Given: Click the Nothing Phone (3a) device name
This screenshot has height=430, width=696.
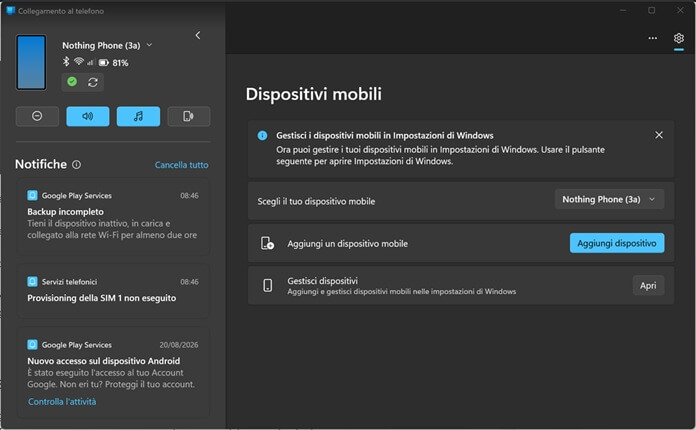Looking at the screenshot, I should coord(101,45).
